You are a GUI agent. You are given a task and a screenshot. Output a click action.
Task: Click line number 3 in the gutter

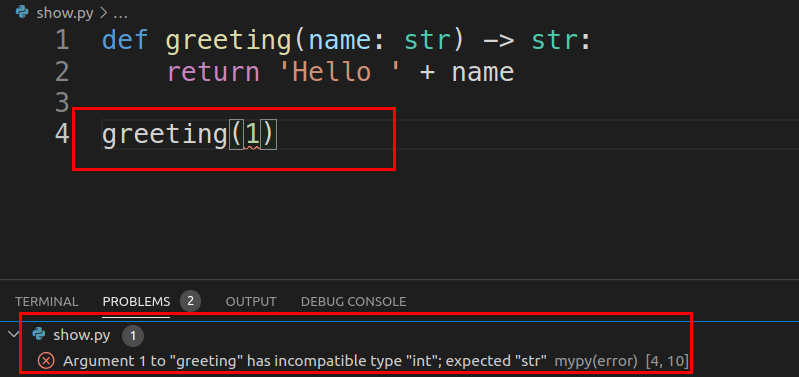tap(62, 103)
